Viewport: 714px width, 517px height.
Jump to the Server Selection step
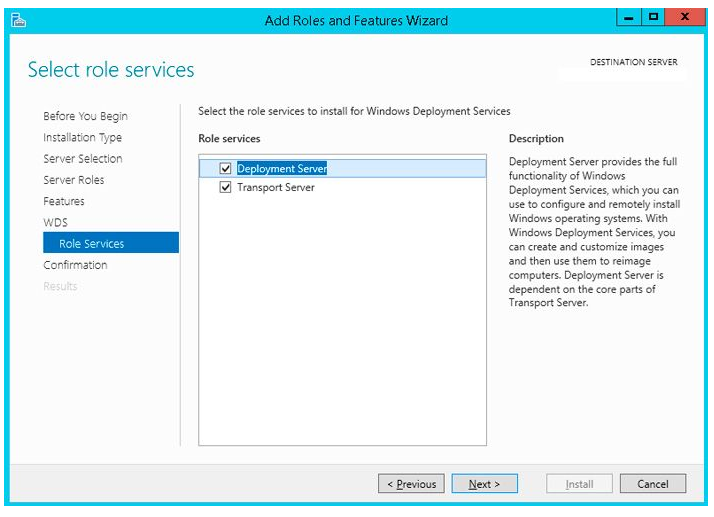tap(83, 159)
